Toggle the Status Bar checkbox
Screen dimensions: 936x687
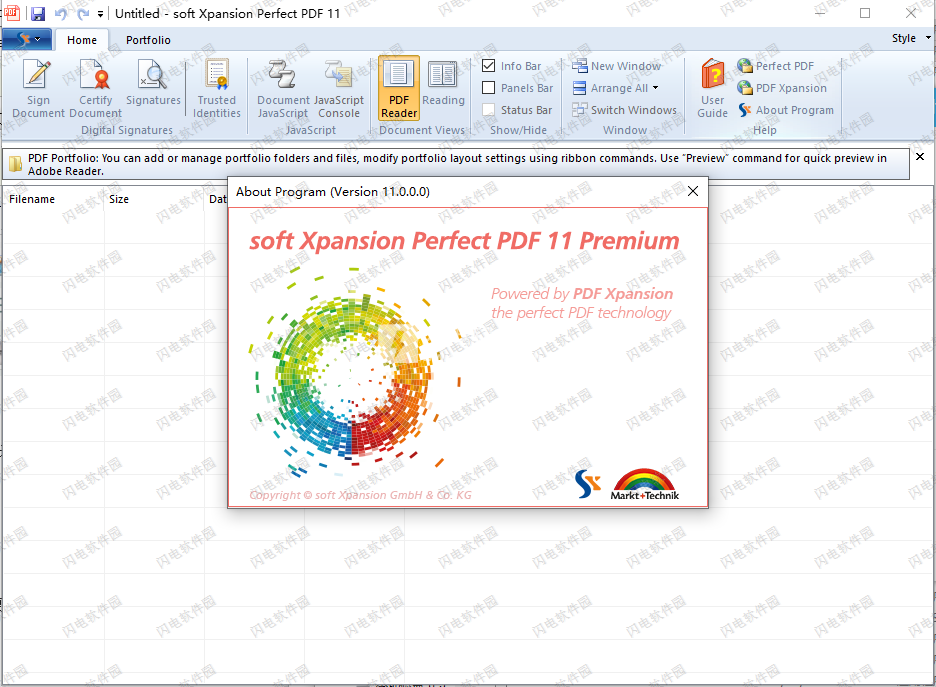pos(488,110)
